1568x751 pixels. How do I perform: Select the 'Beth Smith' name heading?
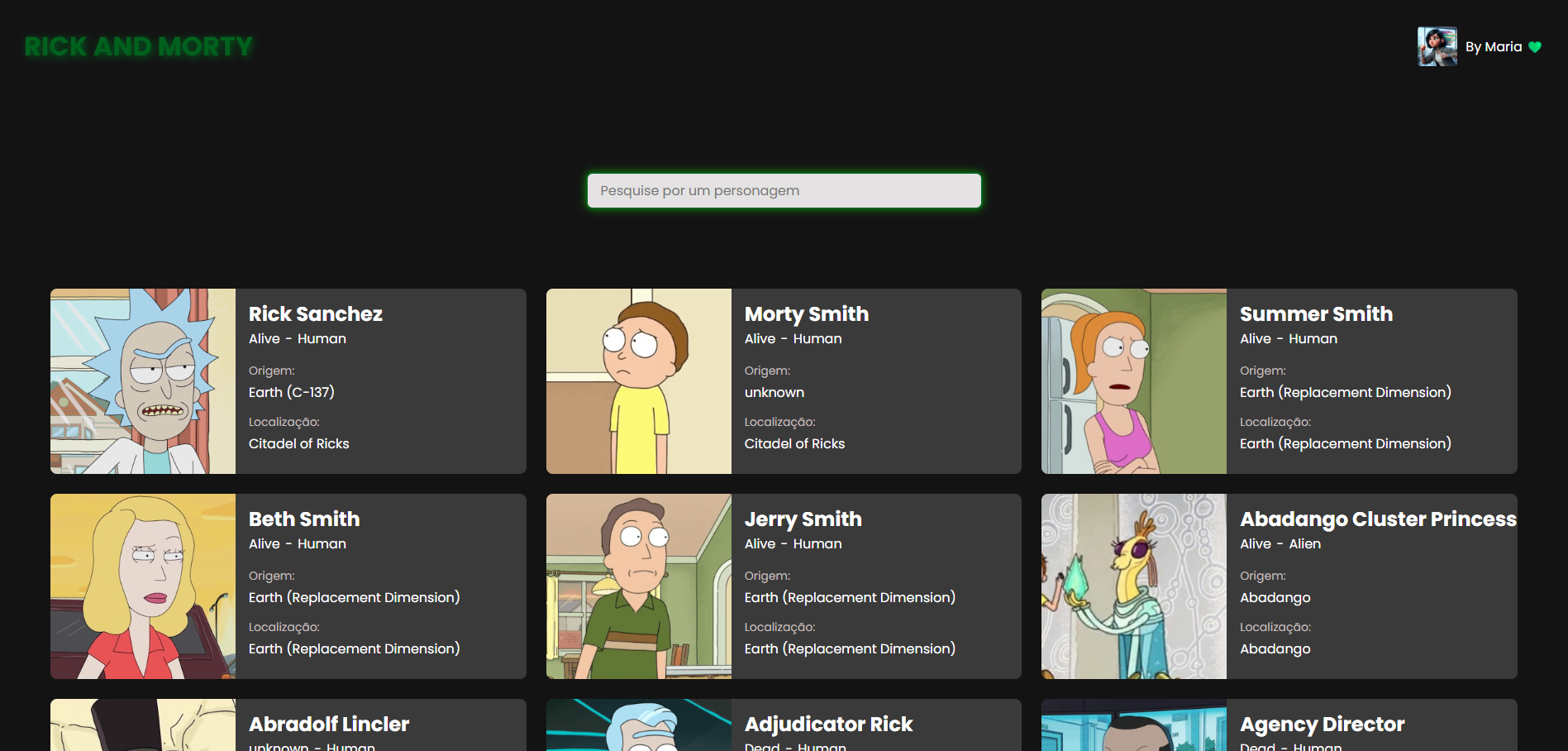[x=304, y=519]
